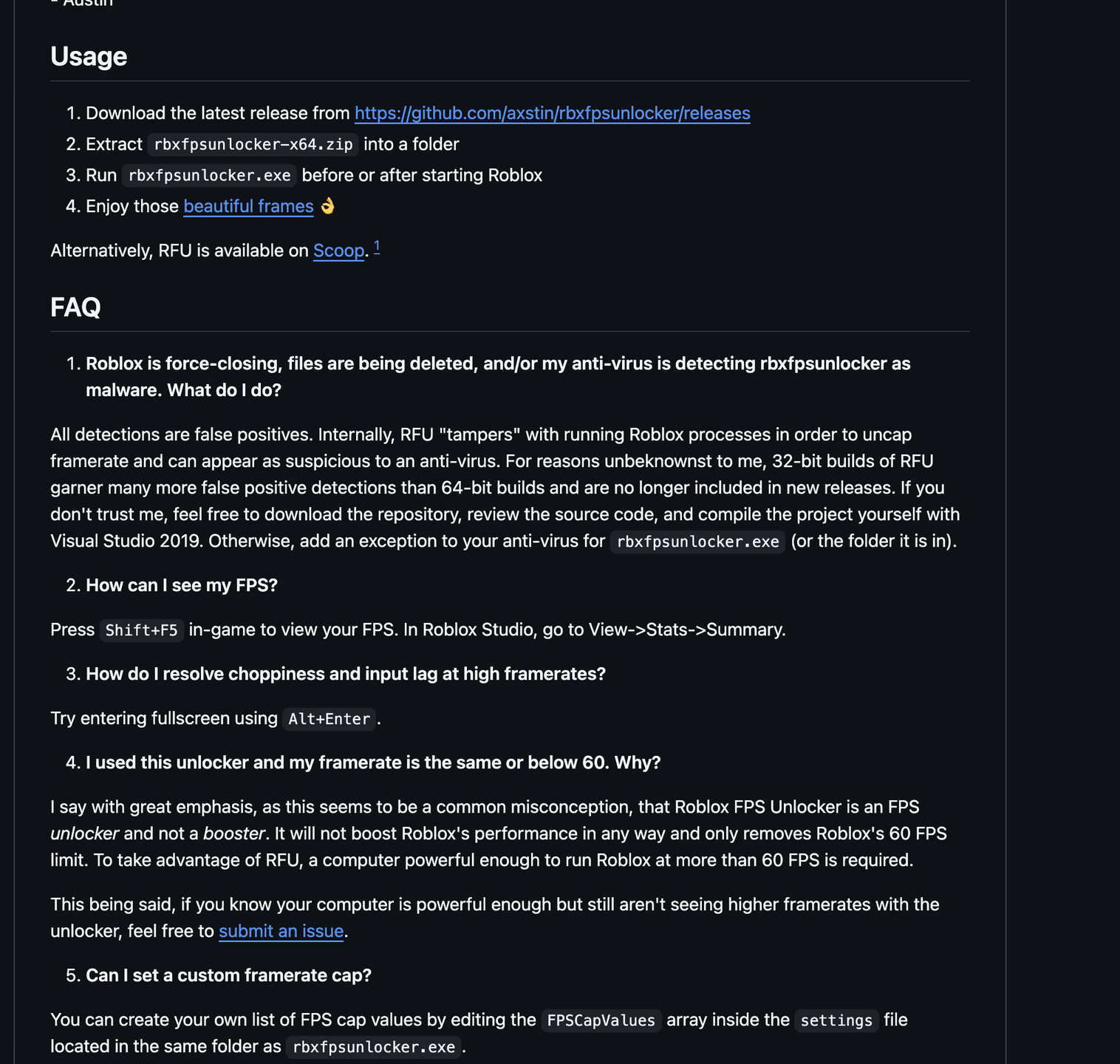Viewport: 1120px width, 1064px height.
Task: Click rbxfpsunlocker.exe code in the Run step
Action: [x=209, y=176]
